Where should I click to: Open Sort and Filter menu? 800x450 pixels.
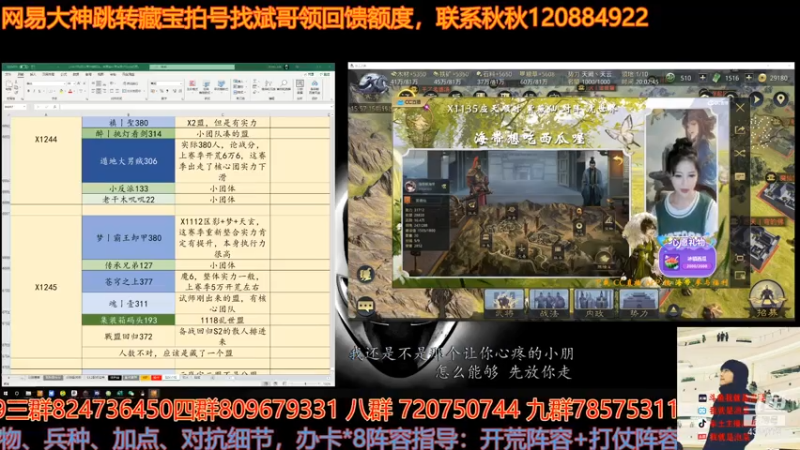[x=268, y=85]
